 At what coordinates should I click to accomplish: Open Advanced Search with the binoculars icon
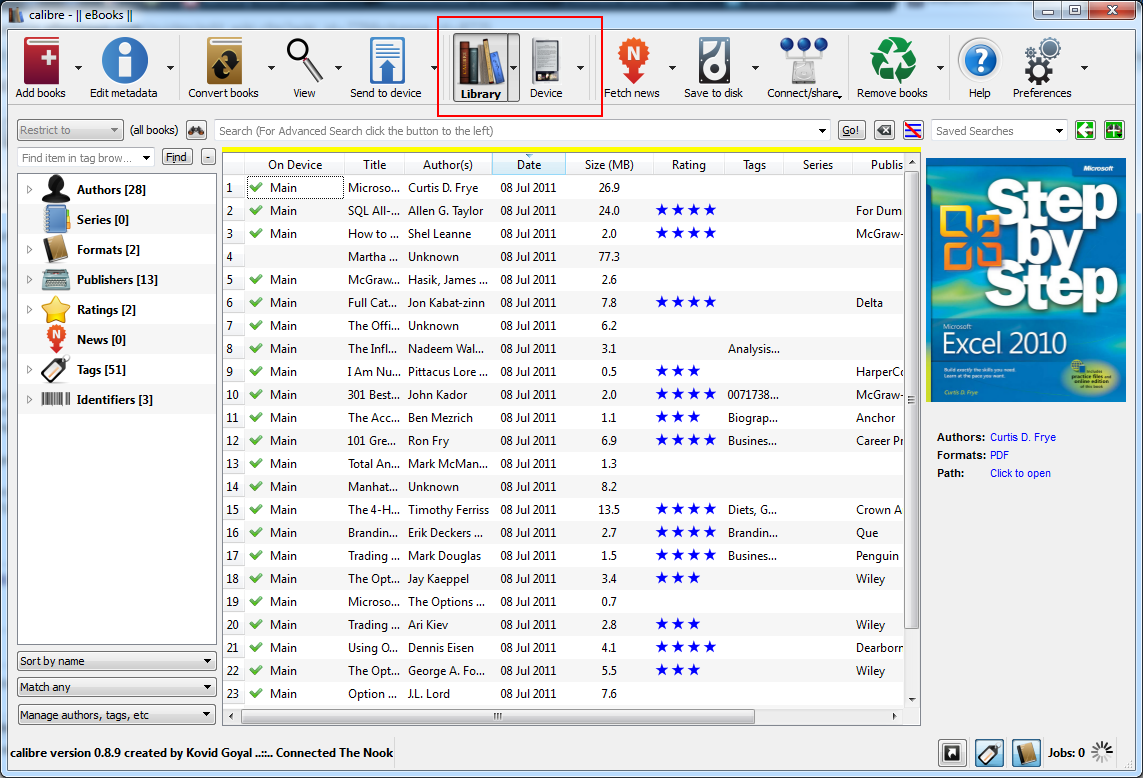(x=196, y=131)
